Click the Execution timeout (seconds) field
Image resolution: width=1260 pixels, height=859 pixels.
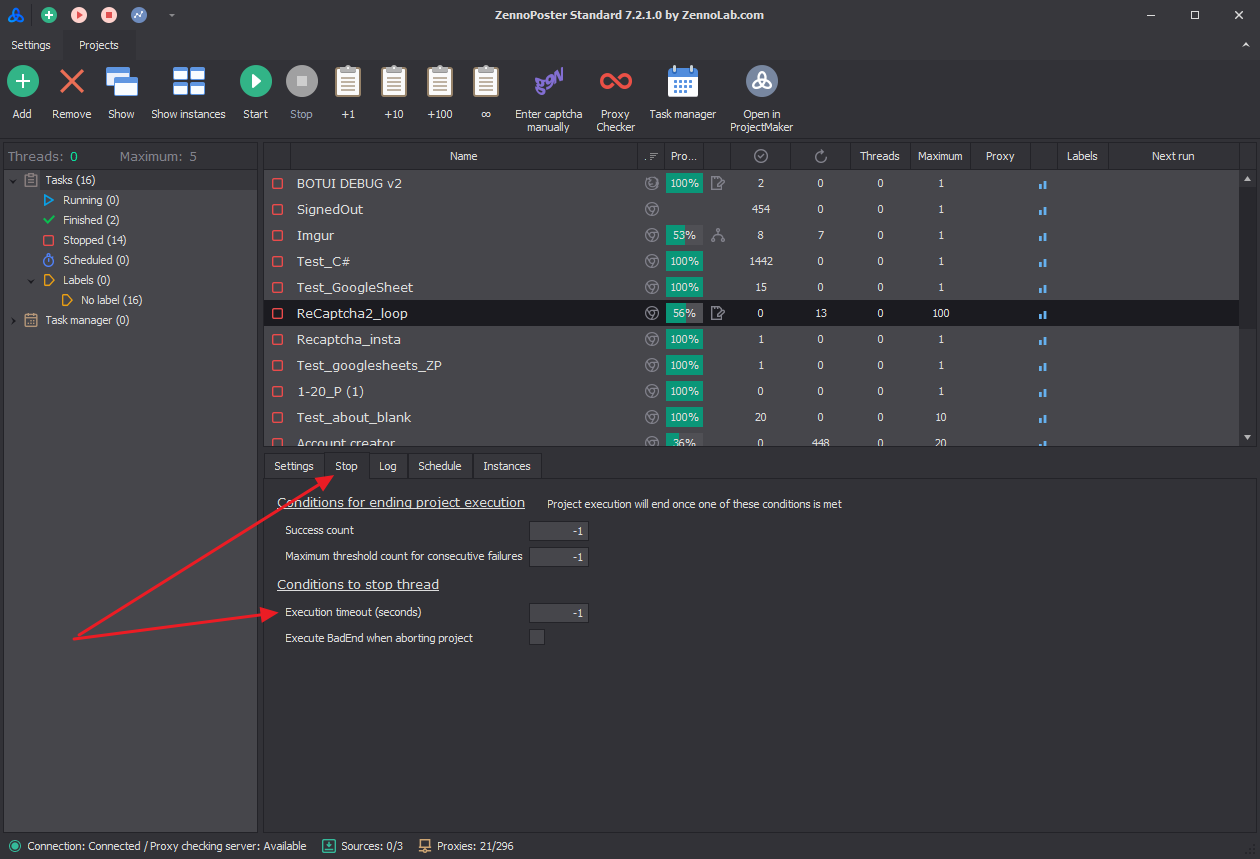(559, 613)
